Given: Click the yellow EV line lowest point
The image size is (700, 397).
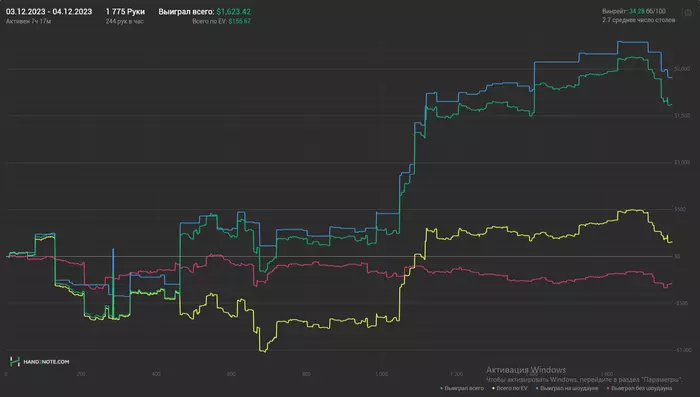Looking at the screenshot, I should point(264,351).
